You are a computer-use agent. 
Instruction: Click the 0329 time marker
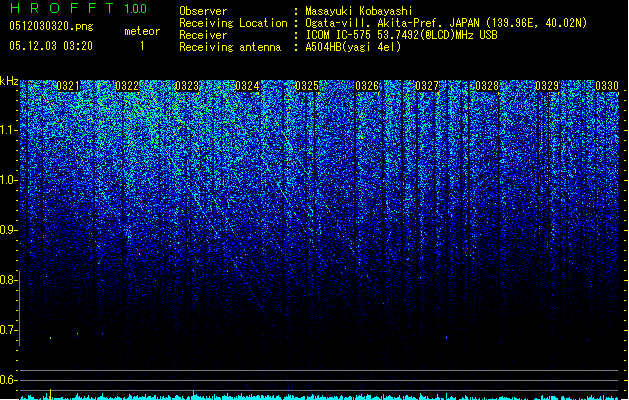[x=547, y=86]
